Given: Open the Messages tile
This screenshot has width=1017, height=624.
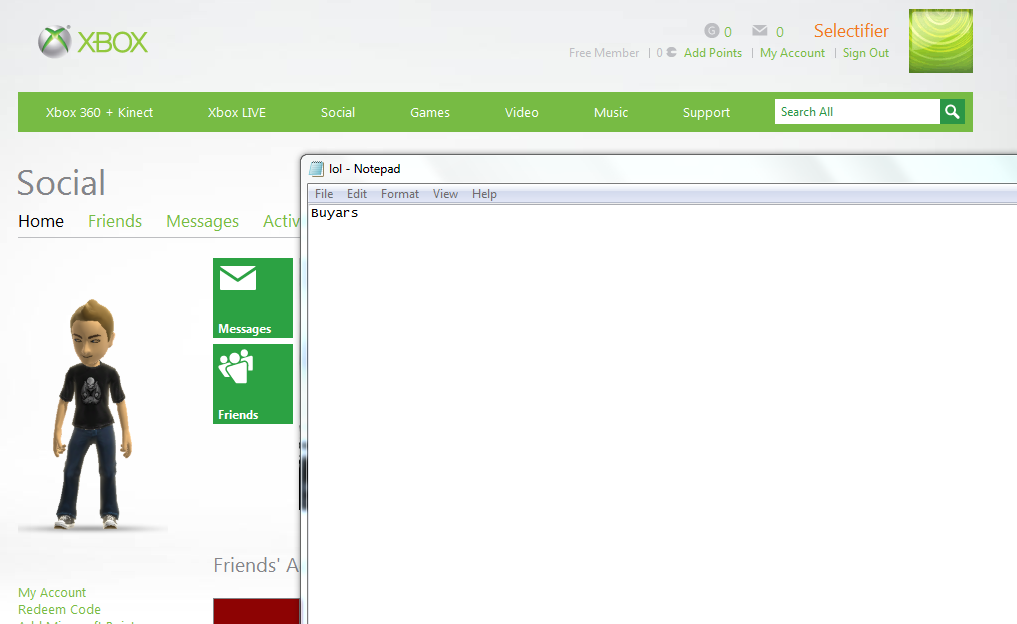Looking at the screenshot, I should (x=253, y=298).
